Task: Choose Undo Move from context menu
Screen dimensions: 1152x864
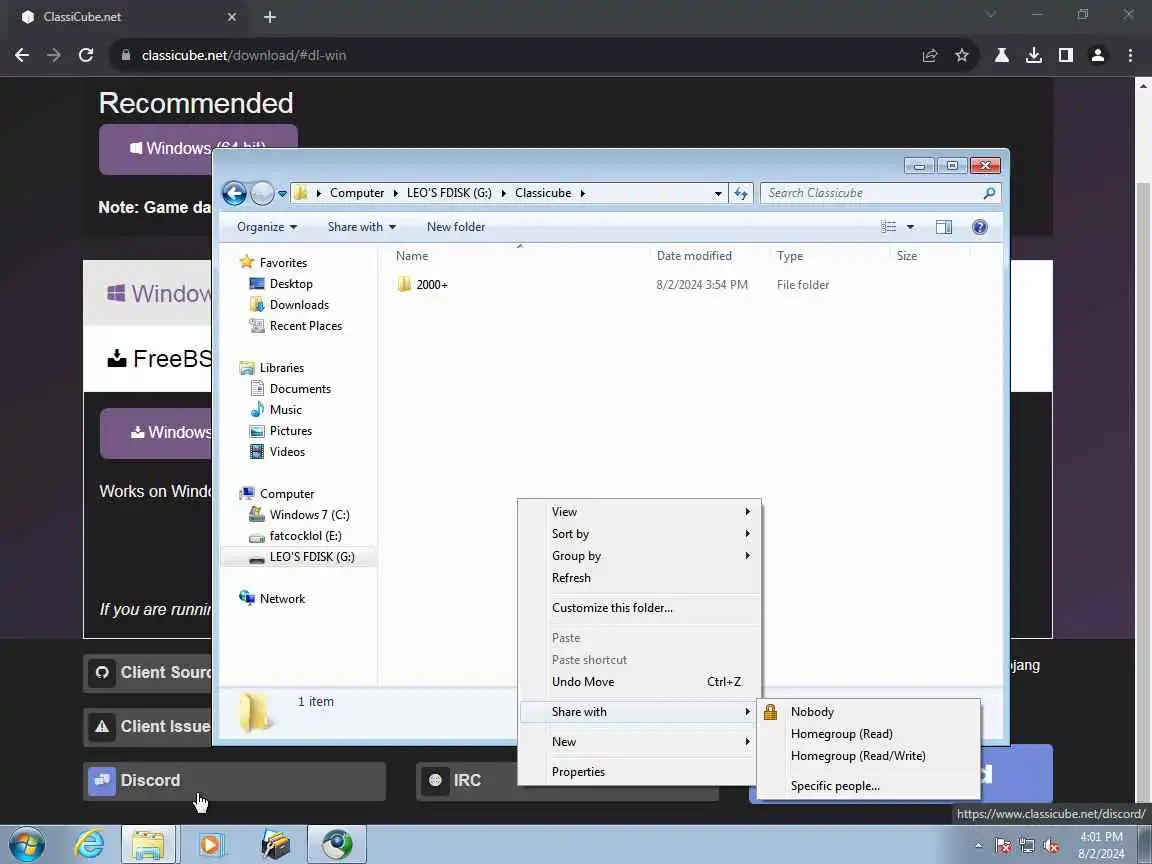Action: pyautogui.click(x=638, y=682)
